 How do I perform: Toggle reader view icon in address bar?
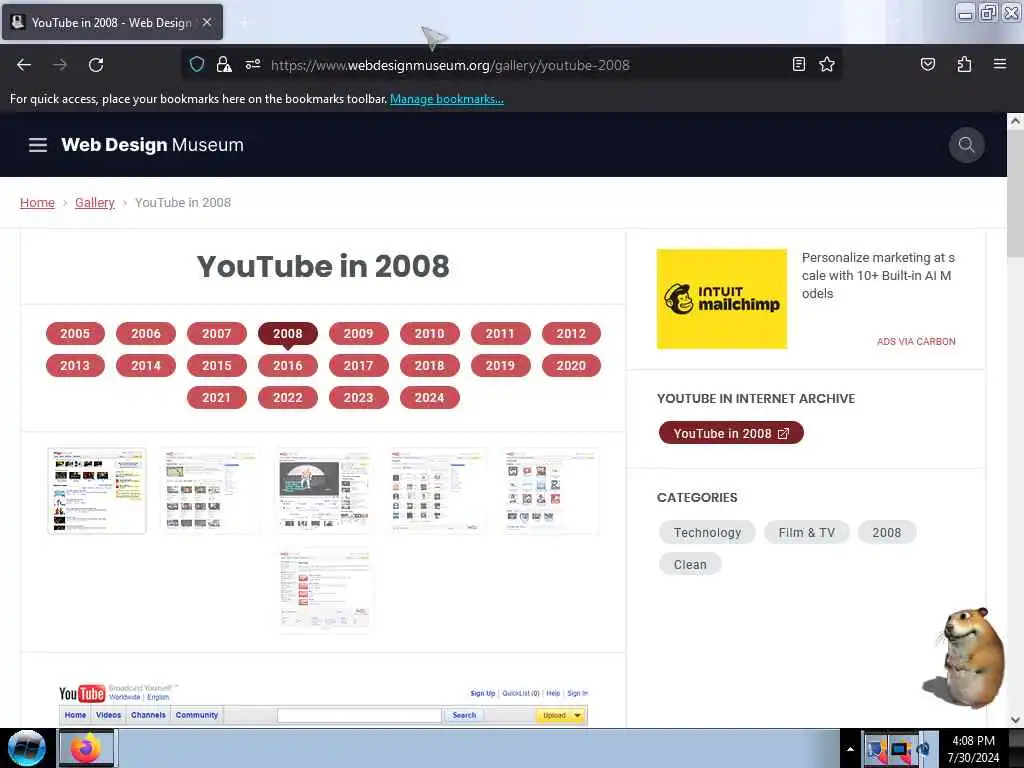coord(798,64)
